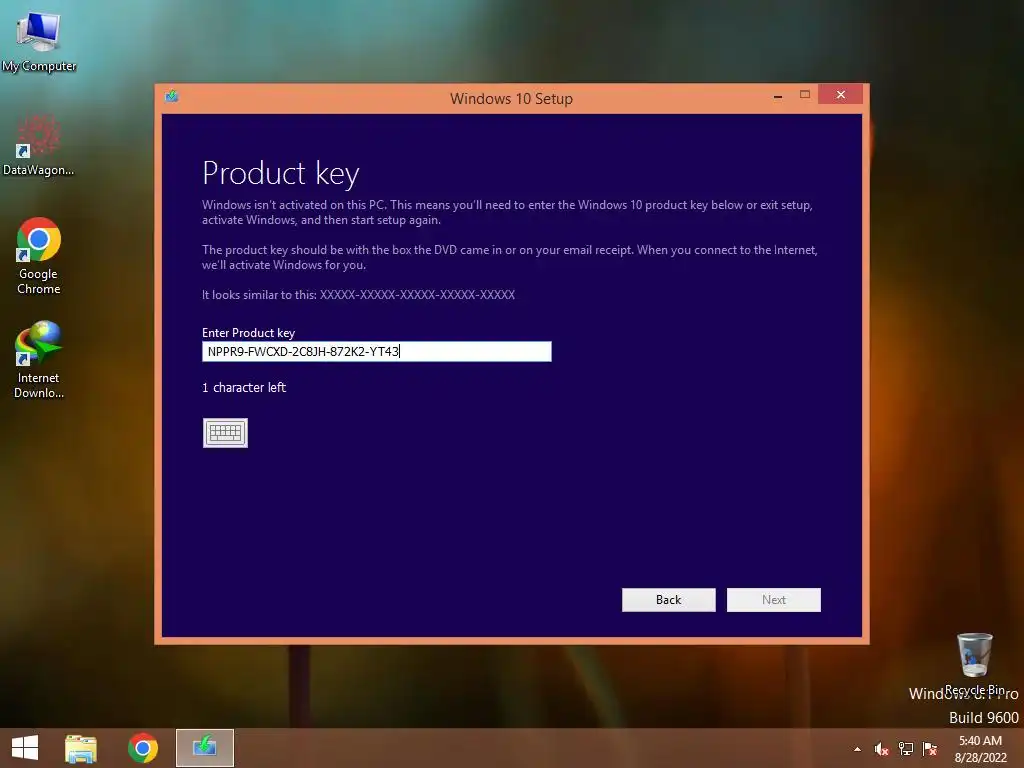1024x768 pixels.
Task: Click the 'Enter Product key' label
Action: [x=248, y=332]
